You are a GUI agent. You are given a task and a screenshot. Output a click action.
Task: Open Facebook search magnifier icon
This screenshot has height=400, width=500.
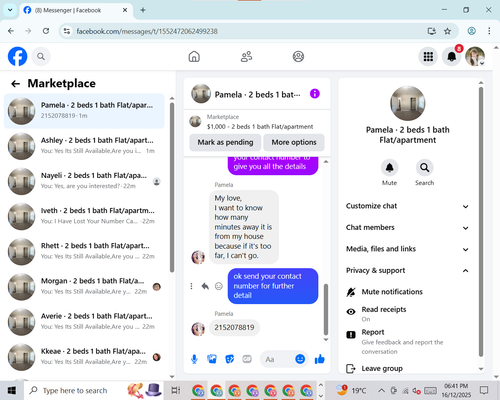41,56
